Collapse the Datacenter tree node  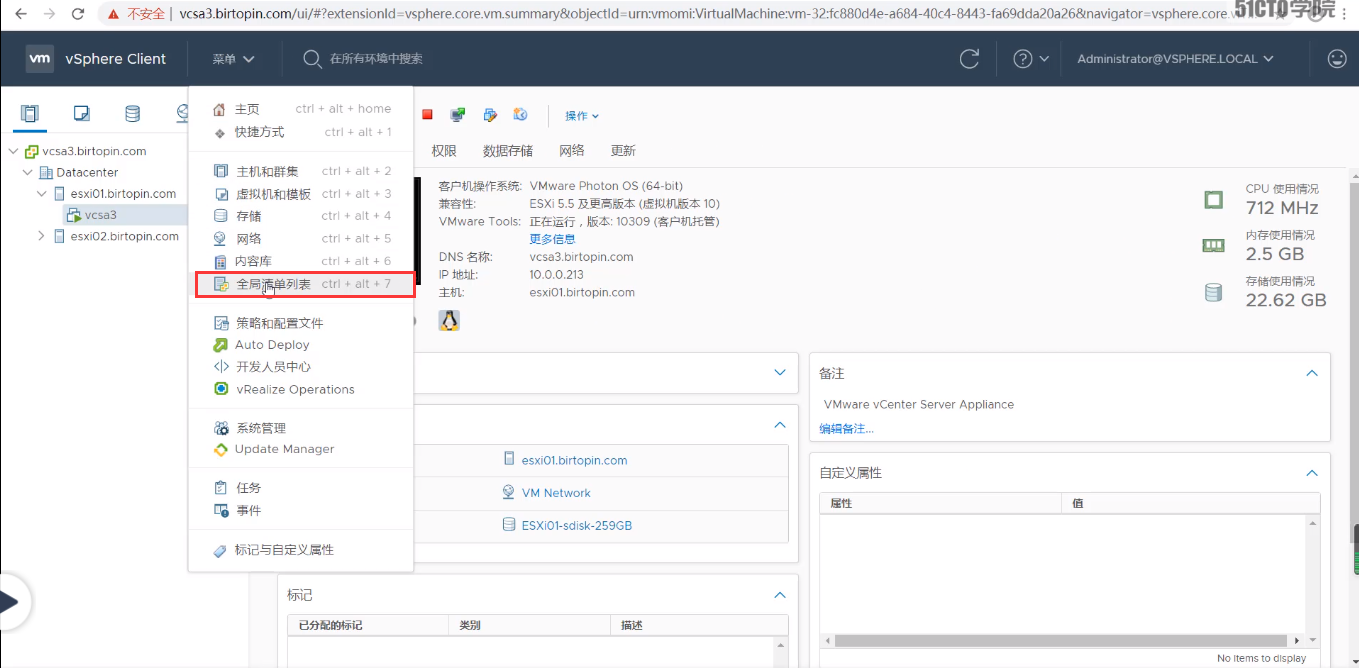27,173
